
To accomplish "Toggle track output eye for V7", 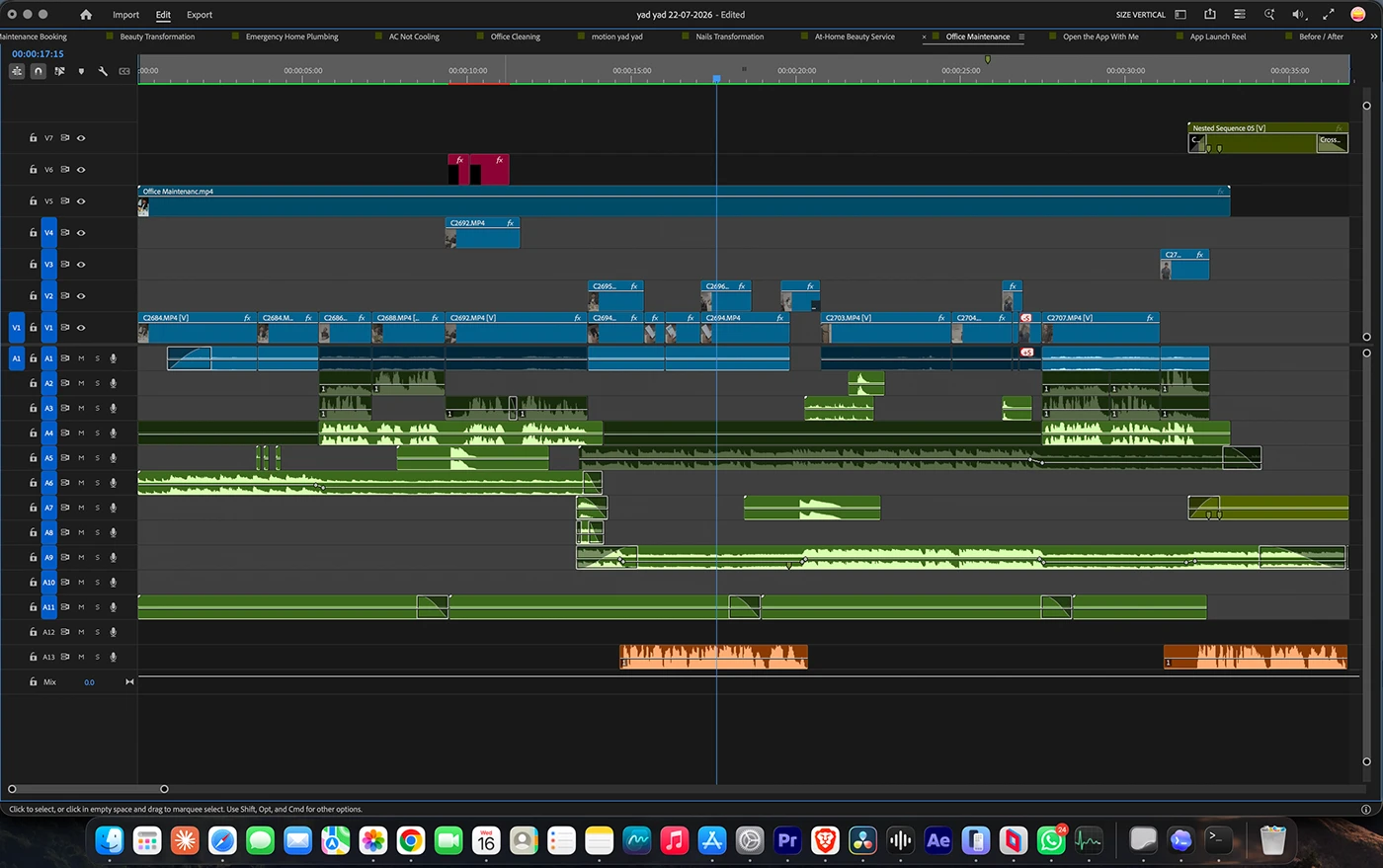I will [81, 138].
